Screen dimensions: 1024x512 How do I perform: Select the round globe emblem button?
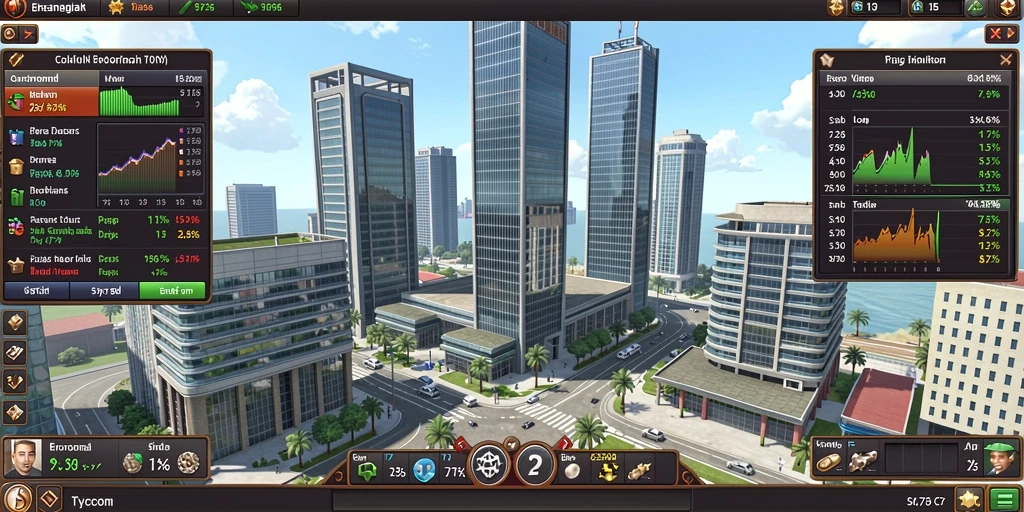(x=490, y=465)
